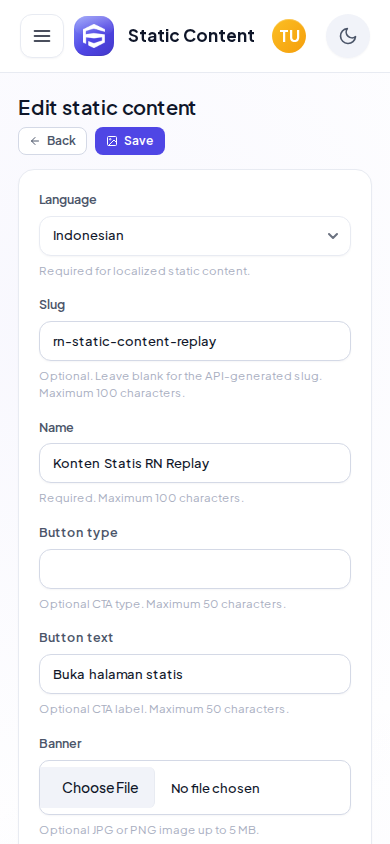Open the TU user avatar menu

point(289,36)
